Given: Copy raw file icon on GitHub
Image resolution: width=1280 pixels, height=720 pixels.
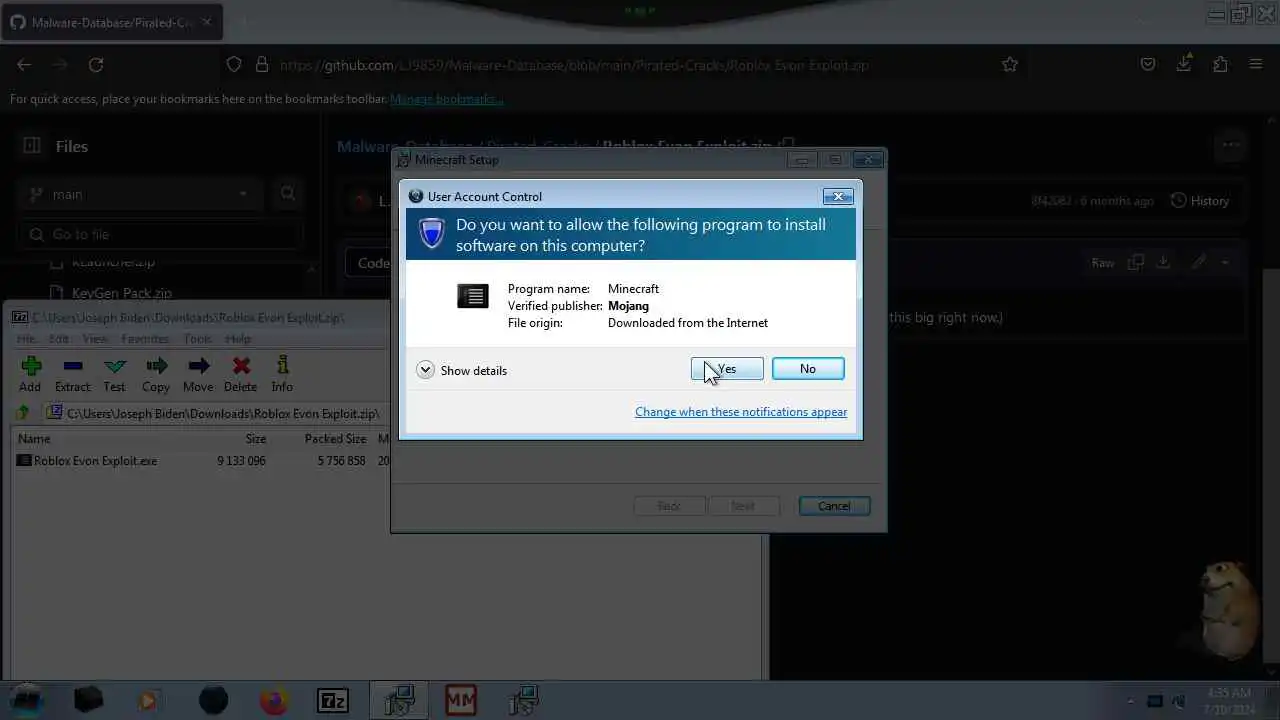Looking at the screenshot, I should click(1136, 263).
